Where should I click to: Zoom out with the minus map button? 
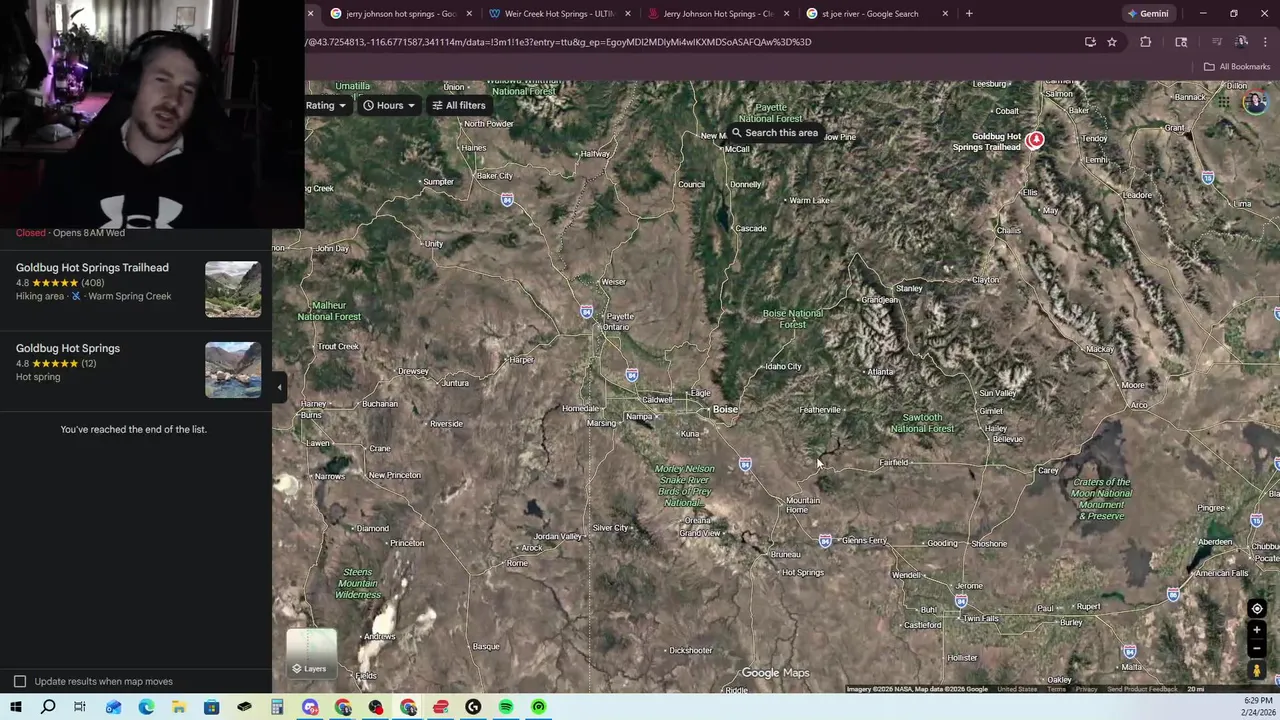tap(1257, 648)
